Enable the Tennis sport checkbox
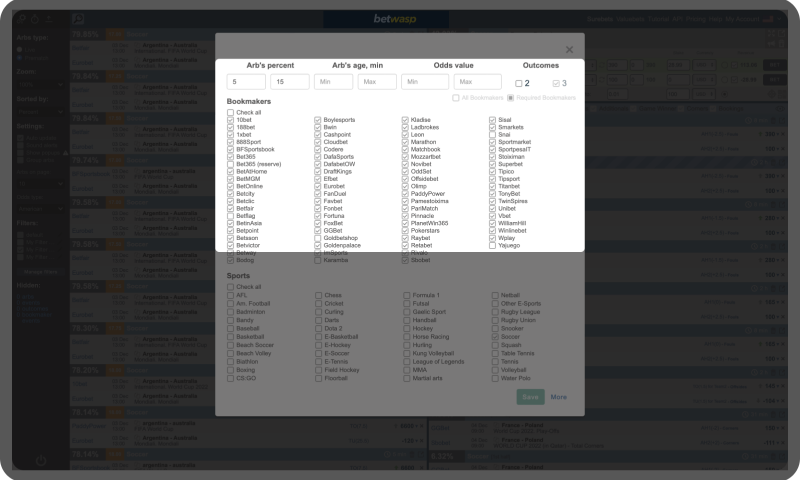Image resolution: width=800 pixels, height=480 pixels. click(x=495, y=362)
